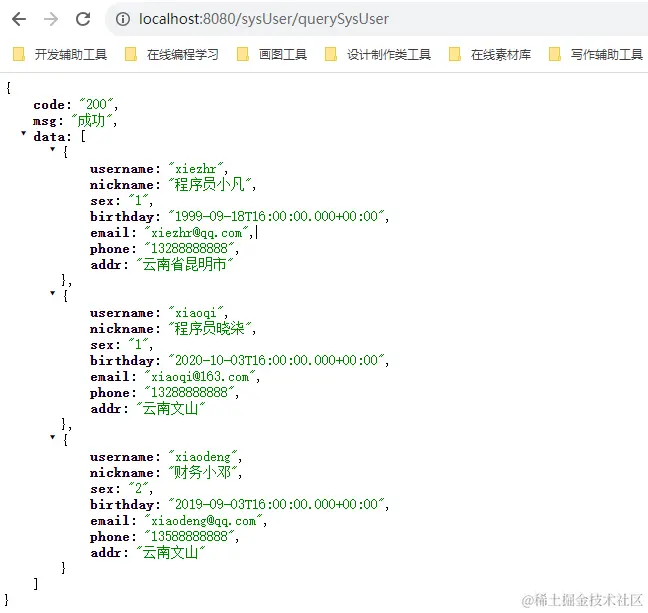
Task: Click birthday value "1999-09-18T16:00:00.000+00:00"
Action: click(276, 216)
